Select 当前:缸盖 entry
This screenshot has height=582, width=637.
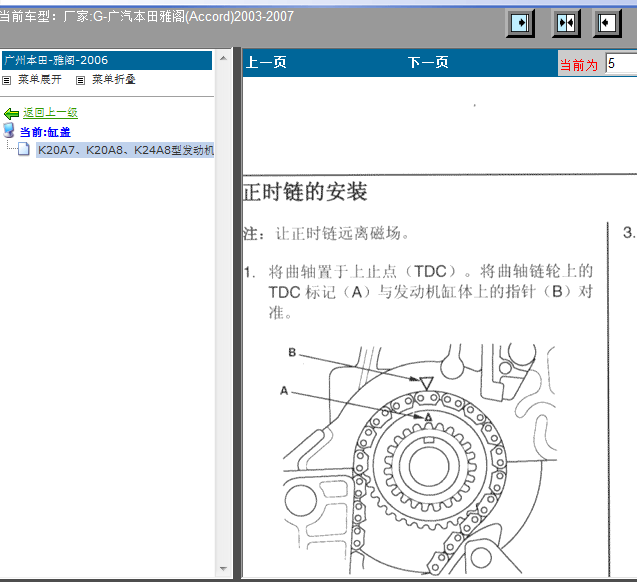(45, 132)
